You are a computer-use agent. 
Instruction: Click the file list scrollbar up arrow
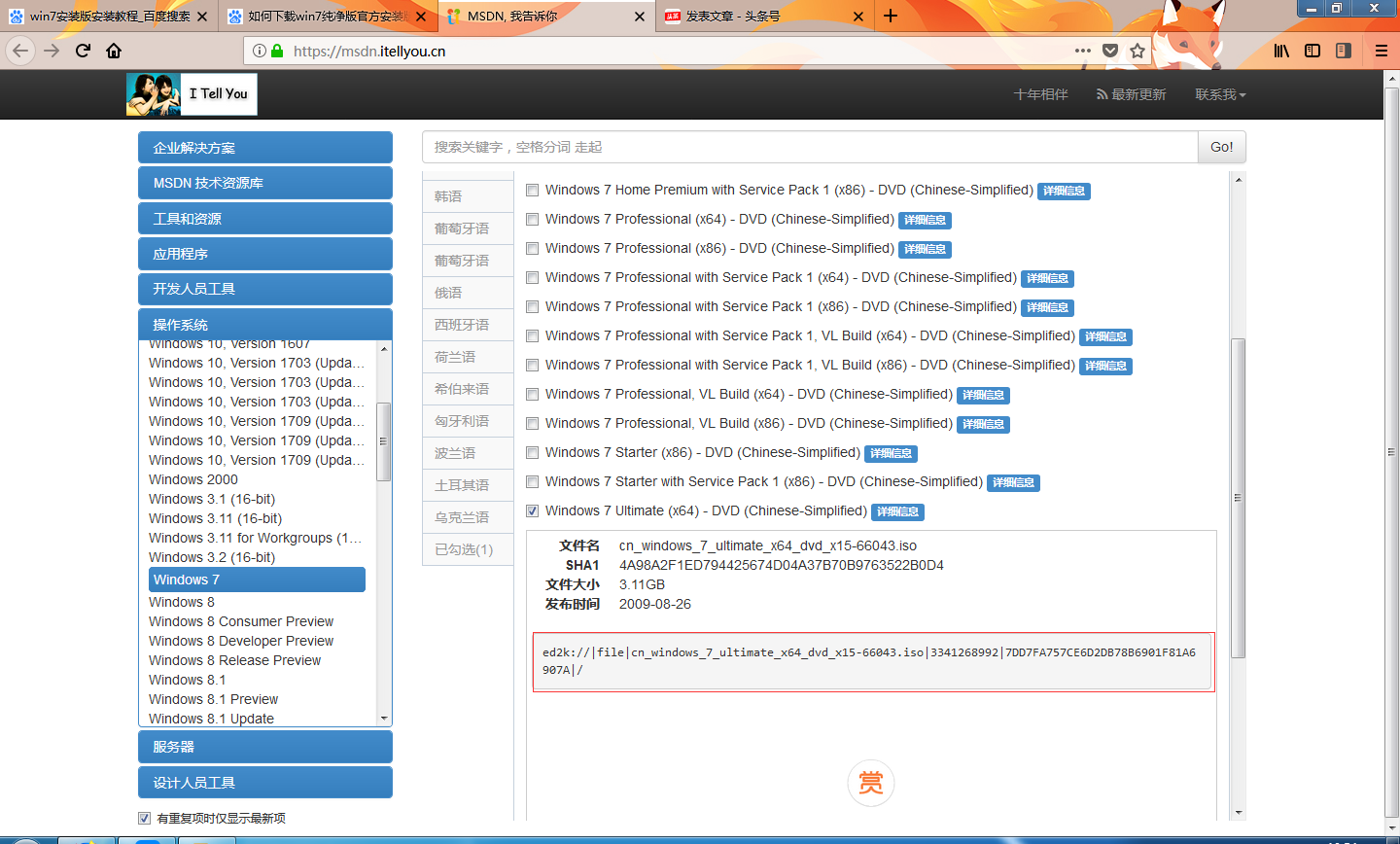click(x=1239, y=180)
